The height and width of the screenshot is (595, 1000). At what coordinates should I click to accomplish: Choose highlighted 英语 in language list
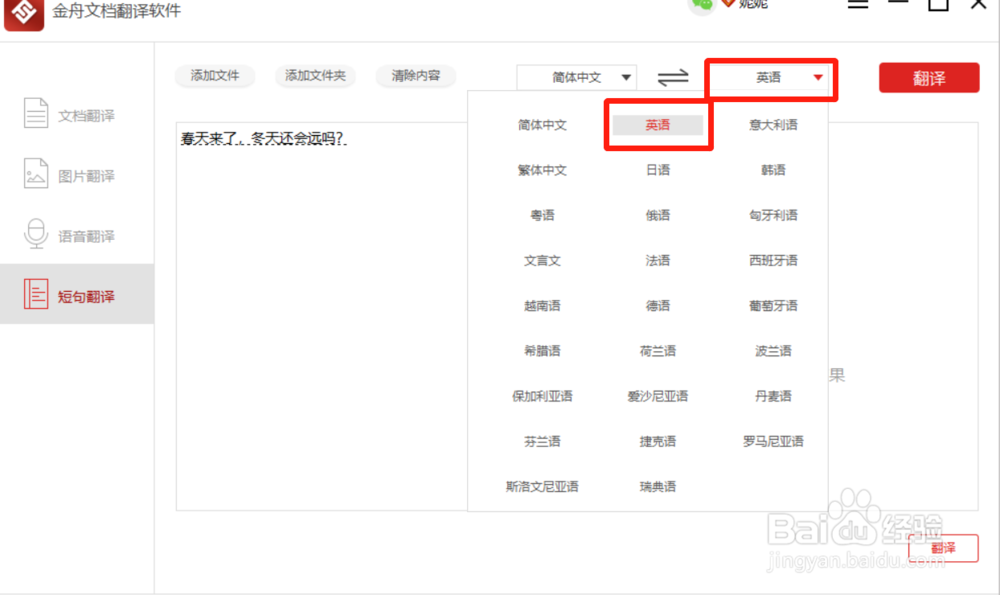point(658,125)
